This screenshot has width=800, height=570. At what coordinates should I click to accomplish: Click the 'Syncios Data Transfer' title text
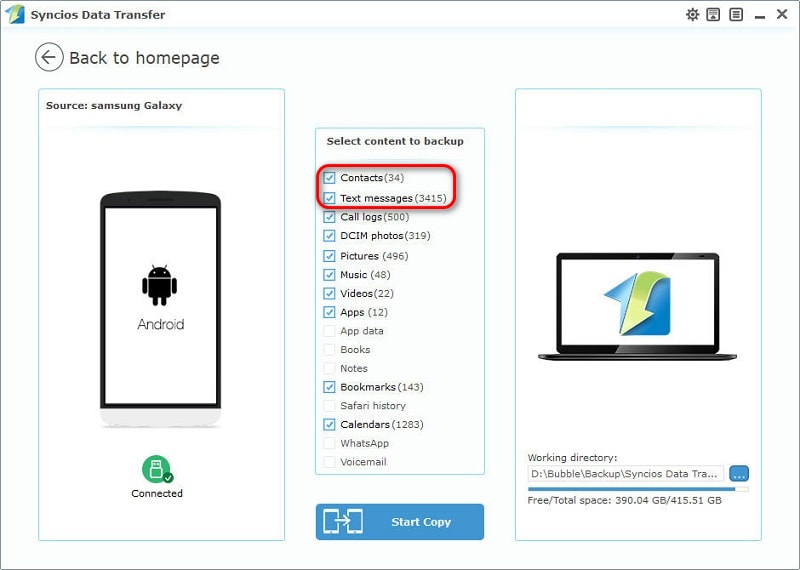[x=98, y=15]
